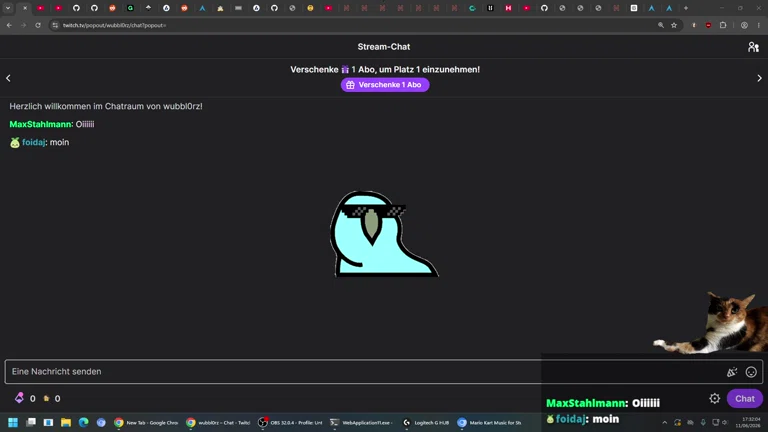Open a new browser tab with plus
This screenshot has height=432, width=768.
(686, 8)
